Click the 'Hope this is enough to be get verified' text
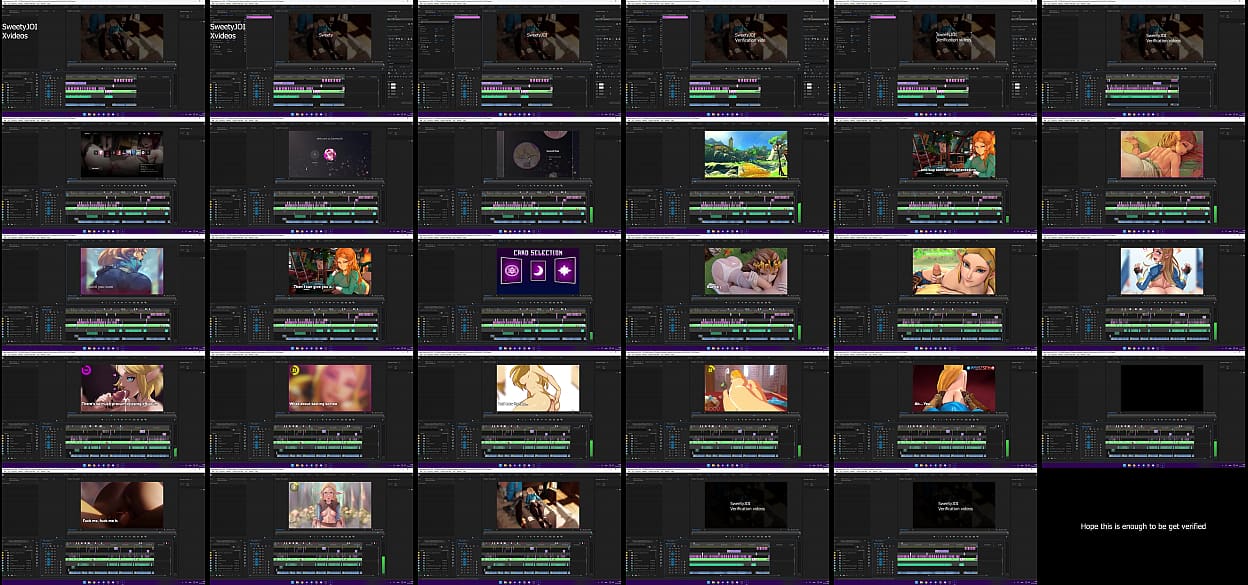Screen dimensions: 1248x585 1143,526
